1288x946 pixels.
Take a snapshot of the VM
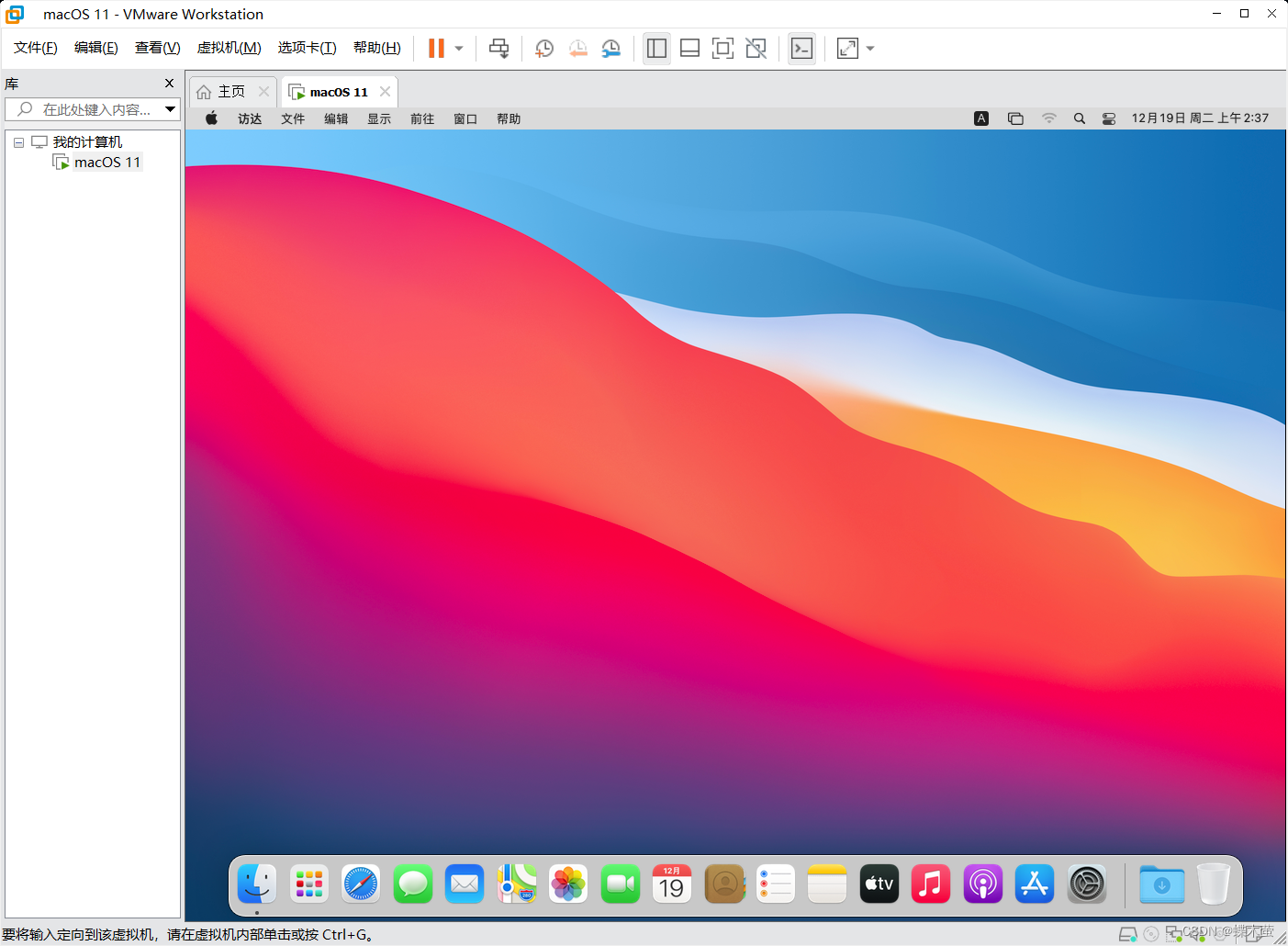(x=544, y=49)
